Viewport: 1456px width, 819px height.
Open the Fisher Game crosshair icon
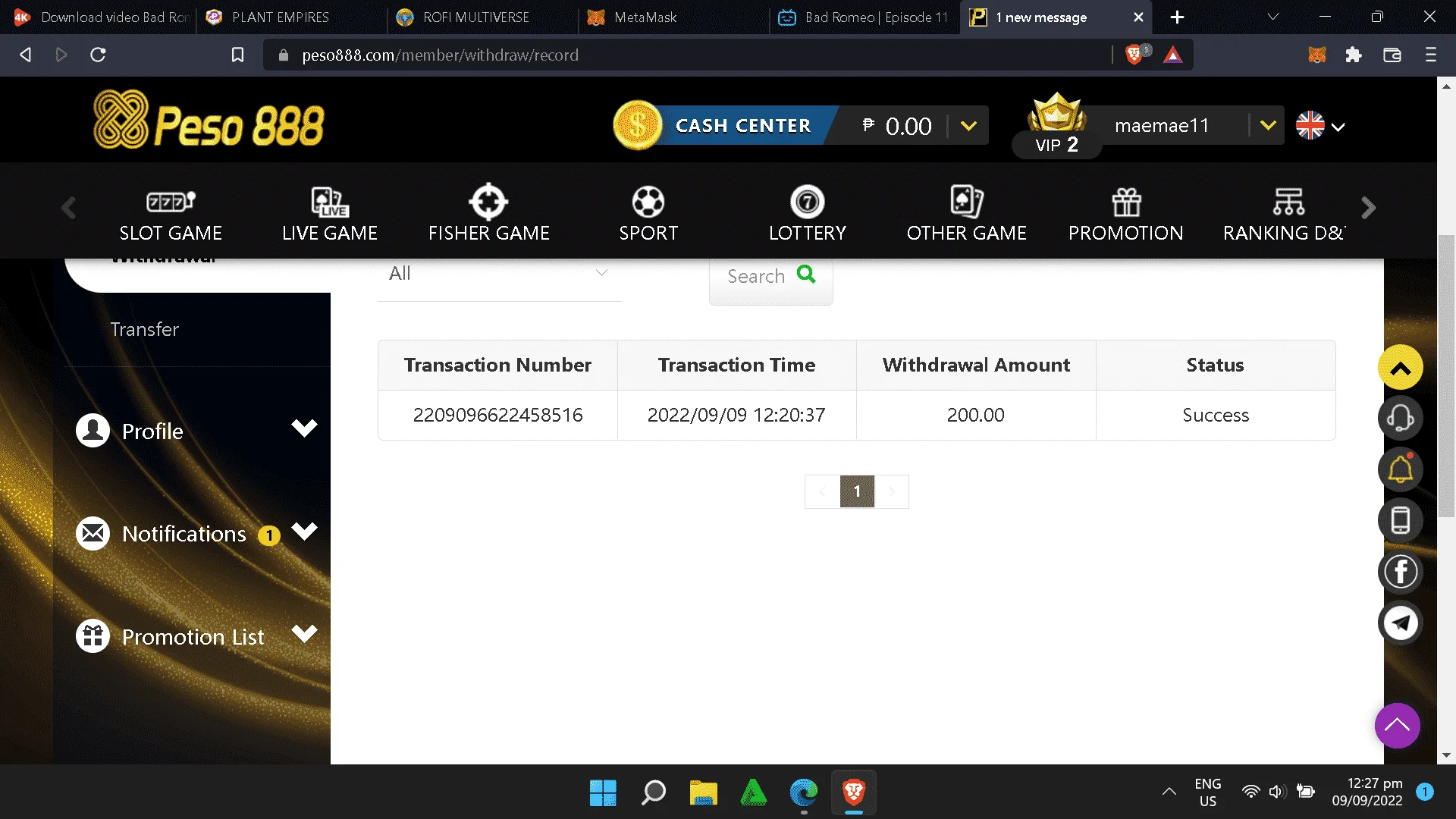488,201
